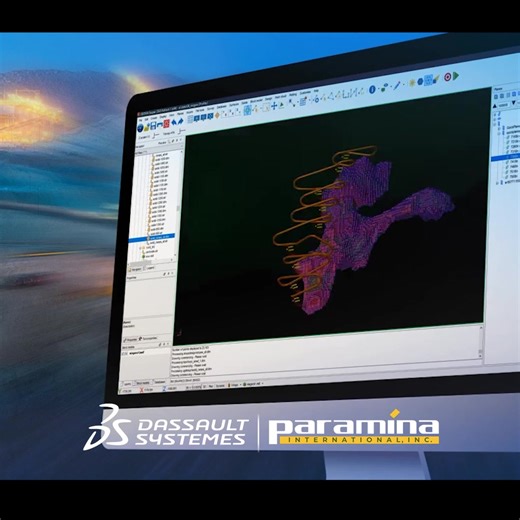
Task: Click the dark blue hexagon icon
Action: (x=420, y=82)
